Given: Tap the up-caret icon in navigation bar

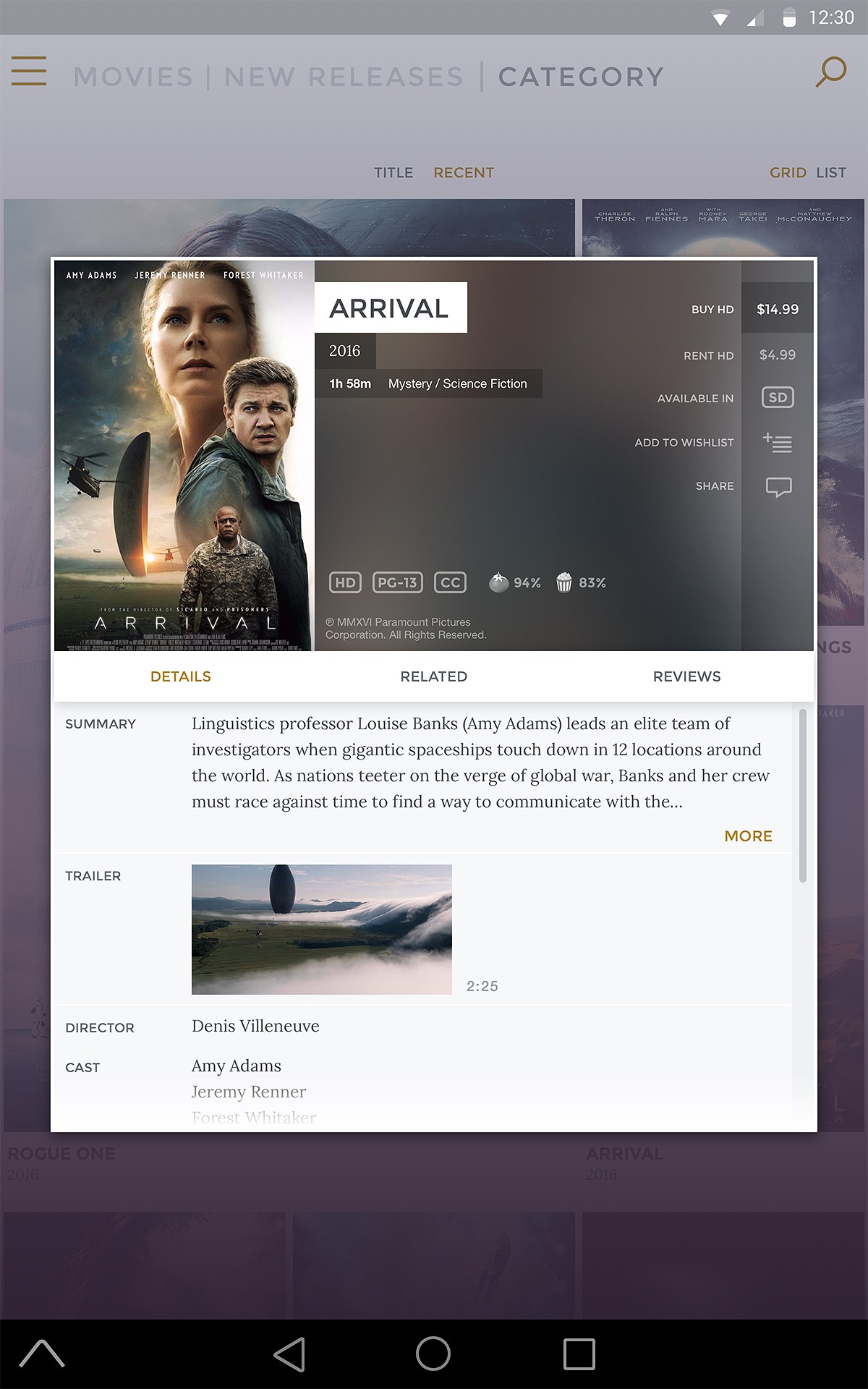Looking at the screenshot, I should point(42,1353).
